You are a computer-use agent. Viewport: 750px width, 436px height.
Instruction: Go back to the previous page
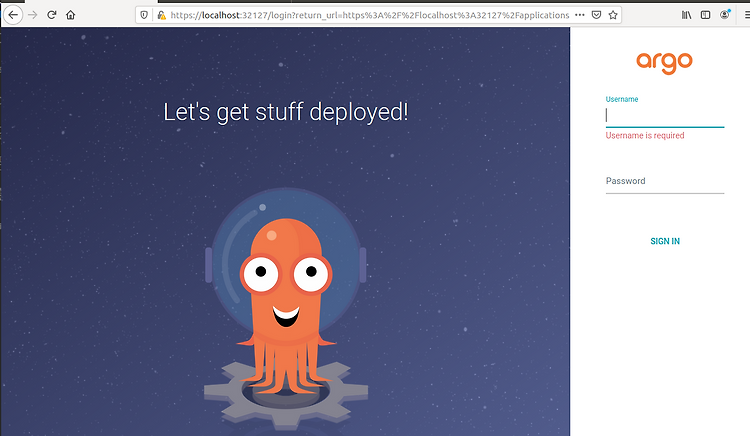point(13,15)
